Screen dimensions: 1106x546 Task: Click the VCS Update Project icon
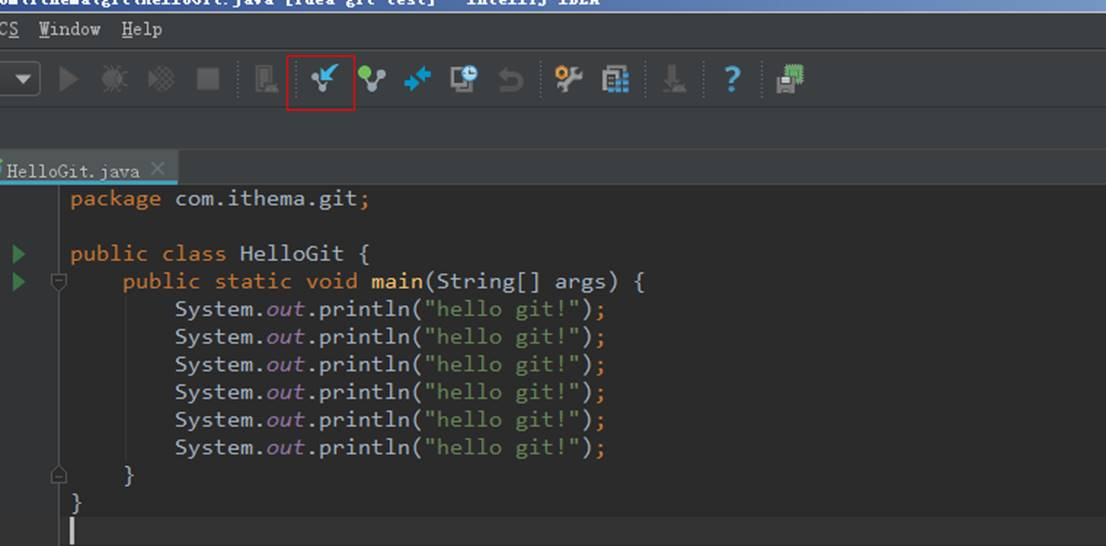tap(324, 78)
